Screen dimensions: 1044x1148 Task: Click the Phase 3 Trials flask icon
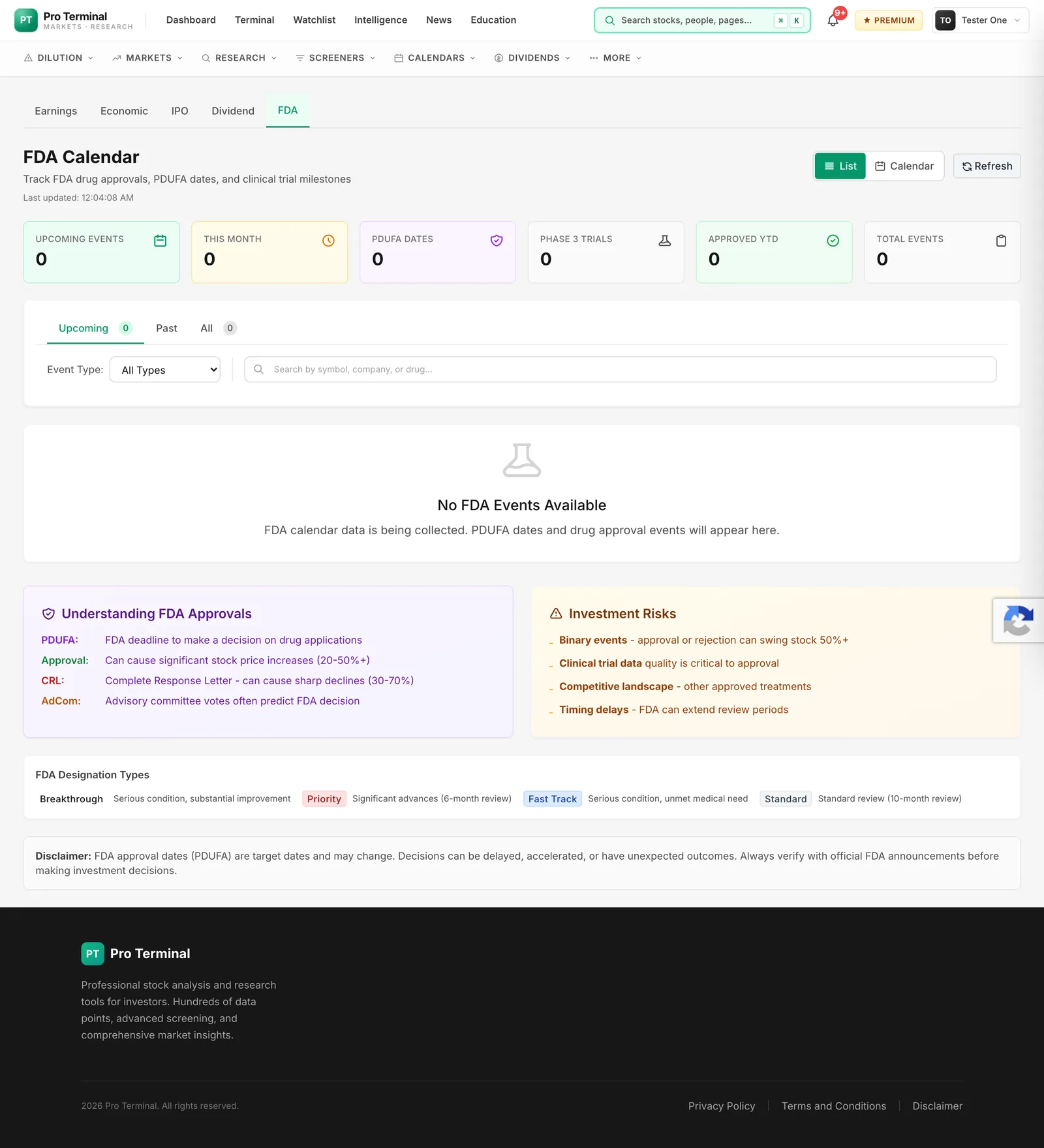click(665, 241)
